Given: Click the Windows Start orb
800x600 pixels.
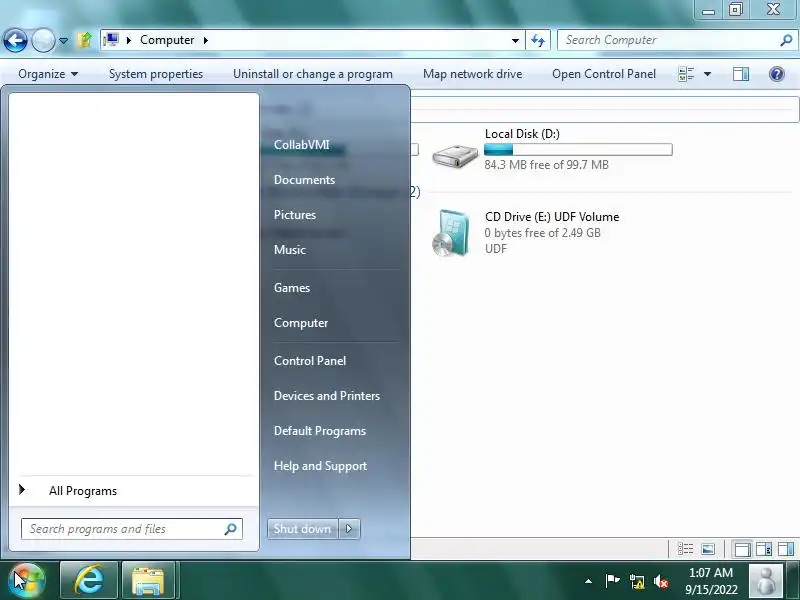Looking at the screenshot, I should pyautogui.click(x=26, y=580).
